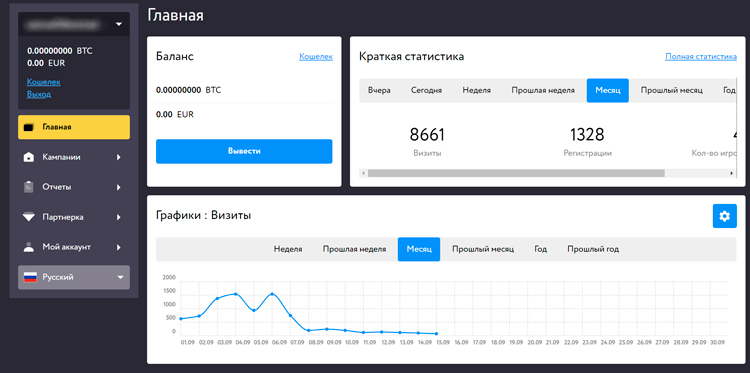750x373 pixels.
Task: Click the 30.09 axis label
Action: coord(718,342)
